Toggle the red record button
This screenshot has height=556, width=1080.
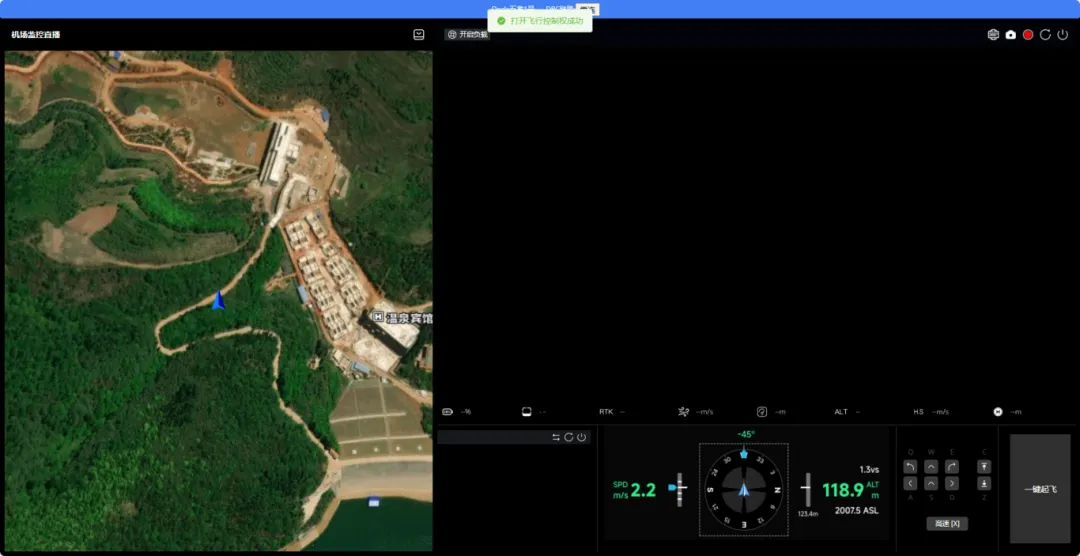1028,35
